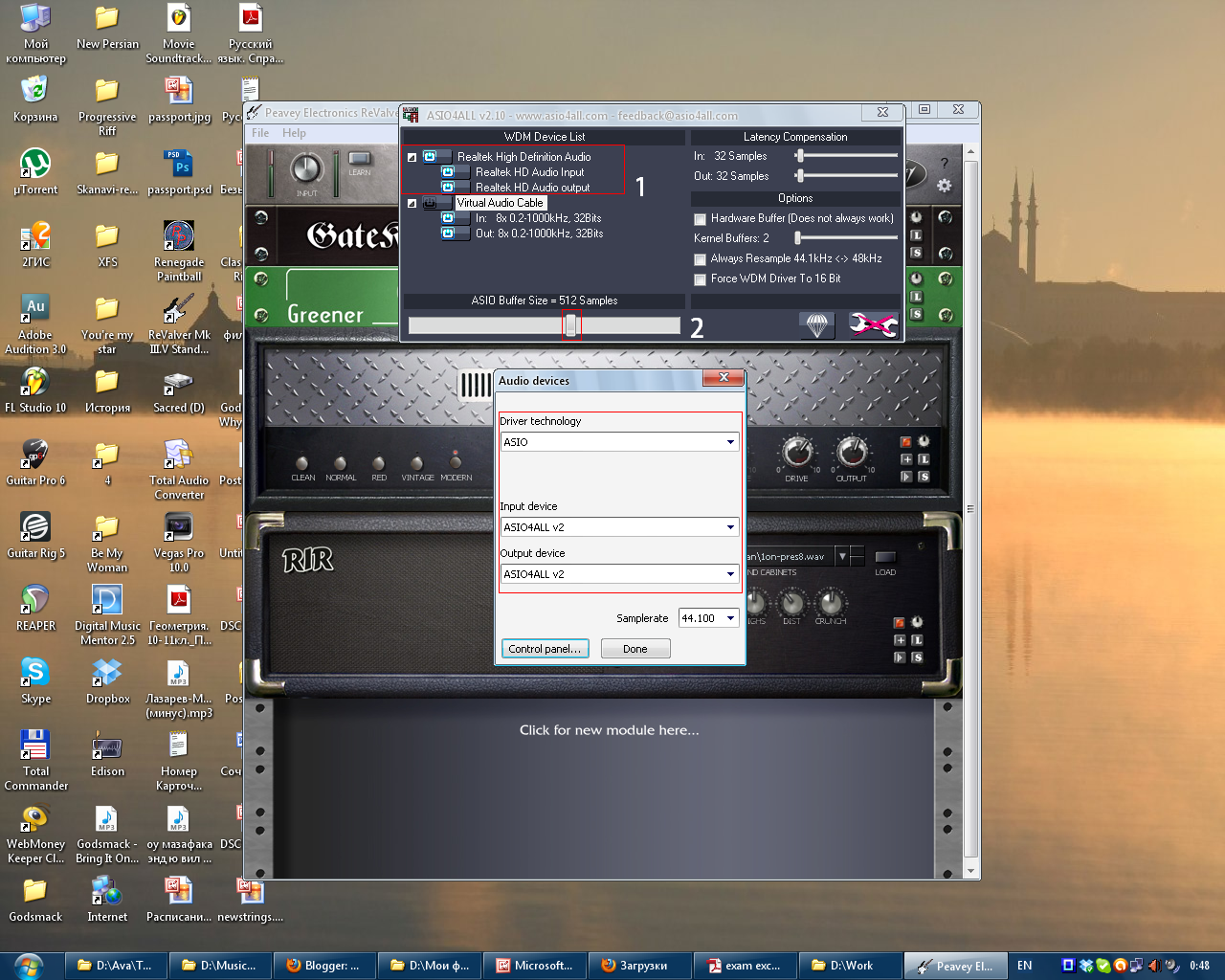Click the question mark help icon
This screenshot has width=1225, height=980.
click(945, 163)
